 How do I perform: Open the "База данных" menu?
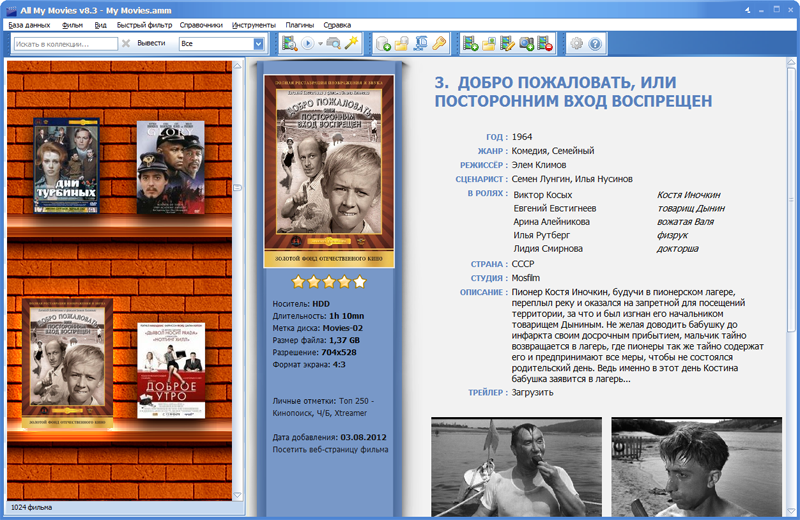pyautogui.click(x=29, y=25)
